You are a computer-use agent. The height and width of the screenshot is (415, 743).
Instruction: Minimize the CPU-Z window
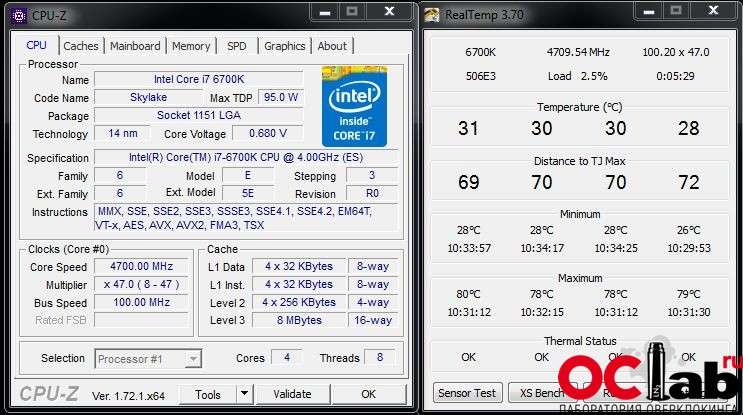(325, 11)
